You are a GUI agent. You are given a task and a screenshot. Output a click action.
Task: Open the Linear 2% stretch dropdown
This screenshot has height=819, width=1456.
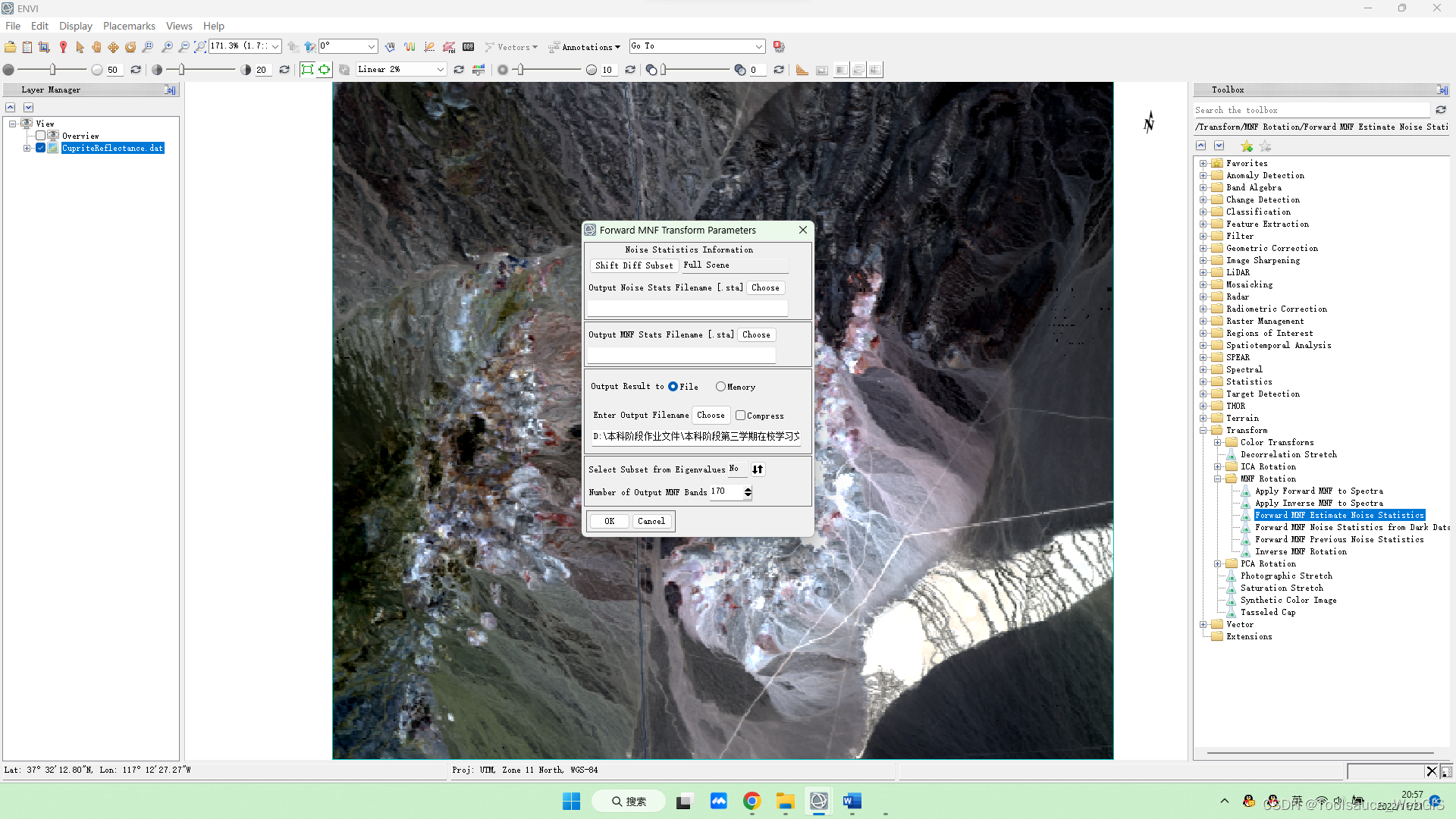(x=440, y=70)
